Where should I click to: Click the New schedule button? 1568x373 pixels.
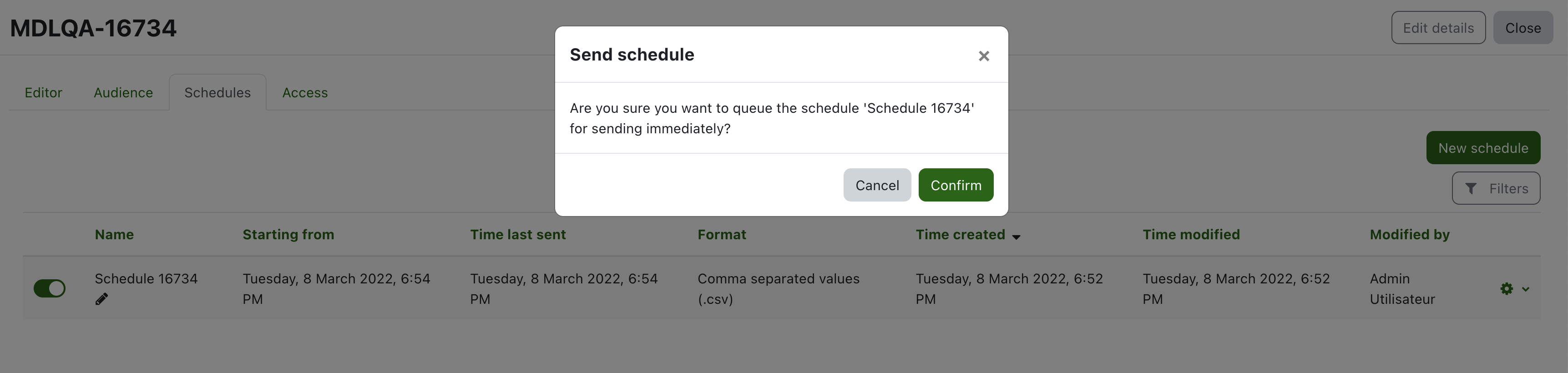[1483, 148]
